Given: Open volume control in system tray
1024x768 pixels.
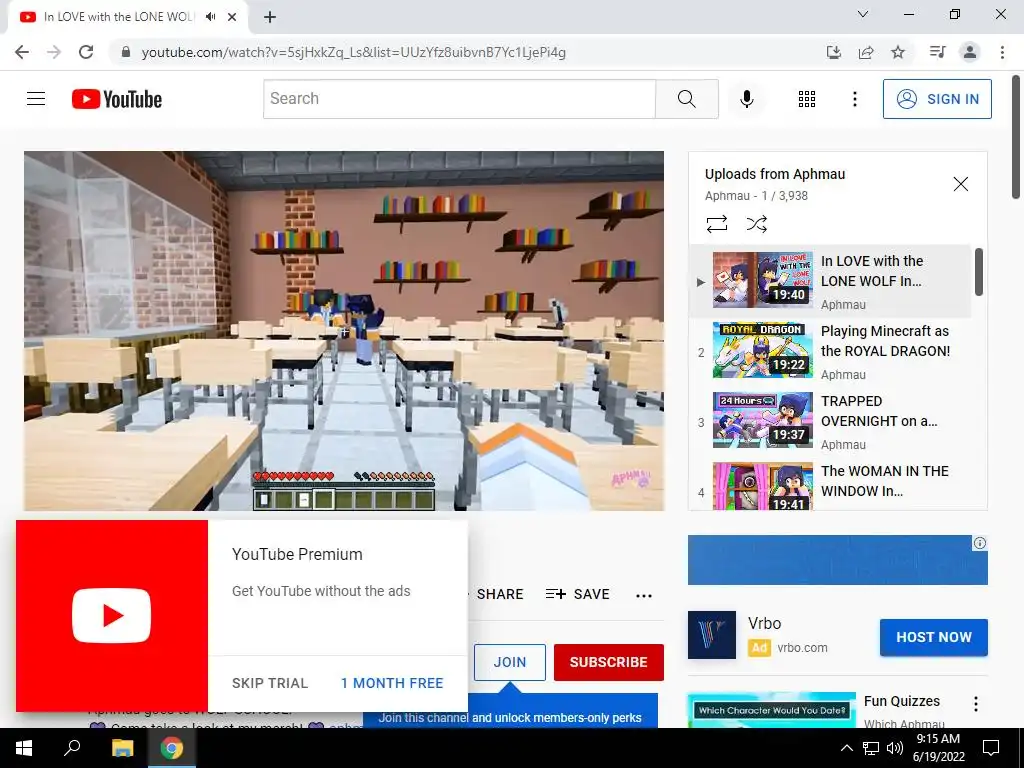Looking at the screenshot, I should point(895,748).
